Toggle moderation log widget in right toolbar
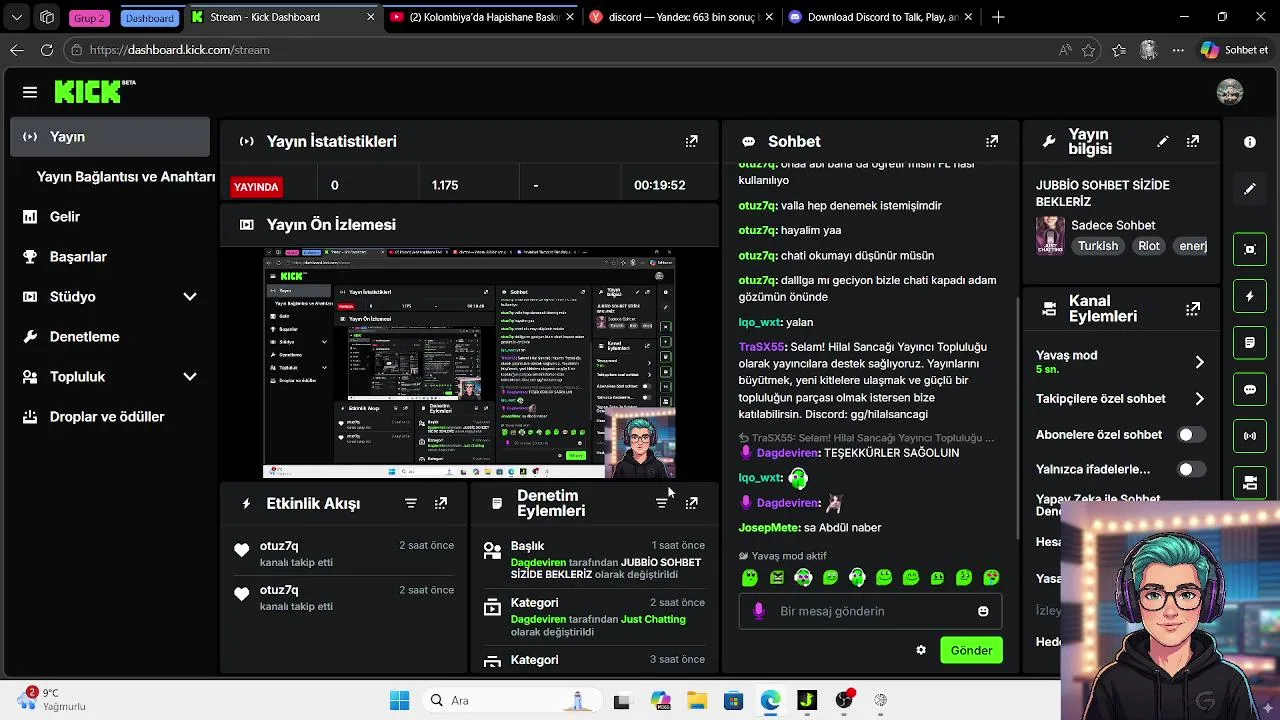Image resolution: width=1280 pixels, height=720 pixels. [x=1249, y=343]
